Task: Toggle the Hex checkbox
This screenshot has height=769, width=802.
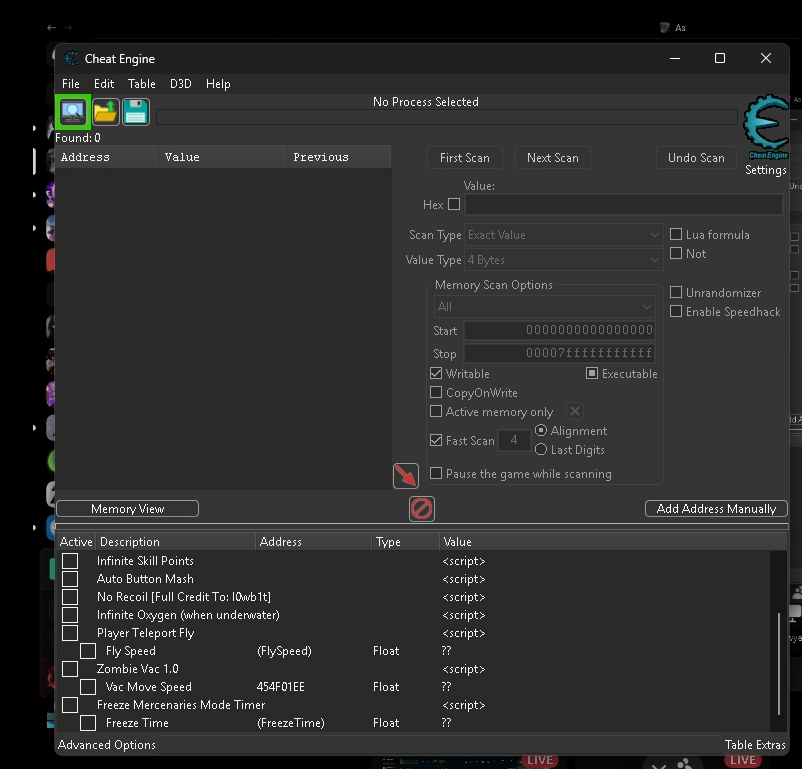Action: [454, 204]
